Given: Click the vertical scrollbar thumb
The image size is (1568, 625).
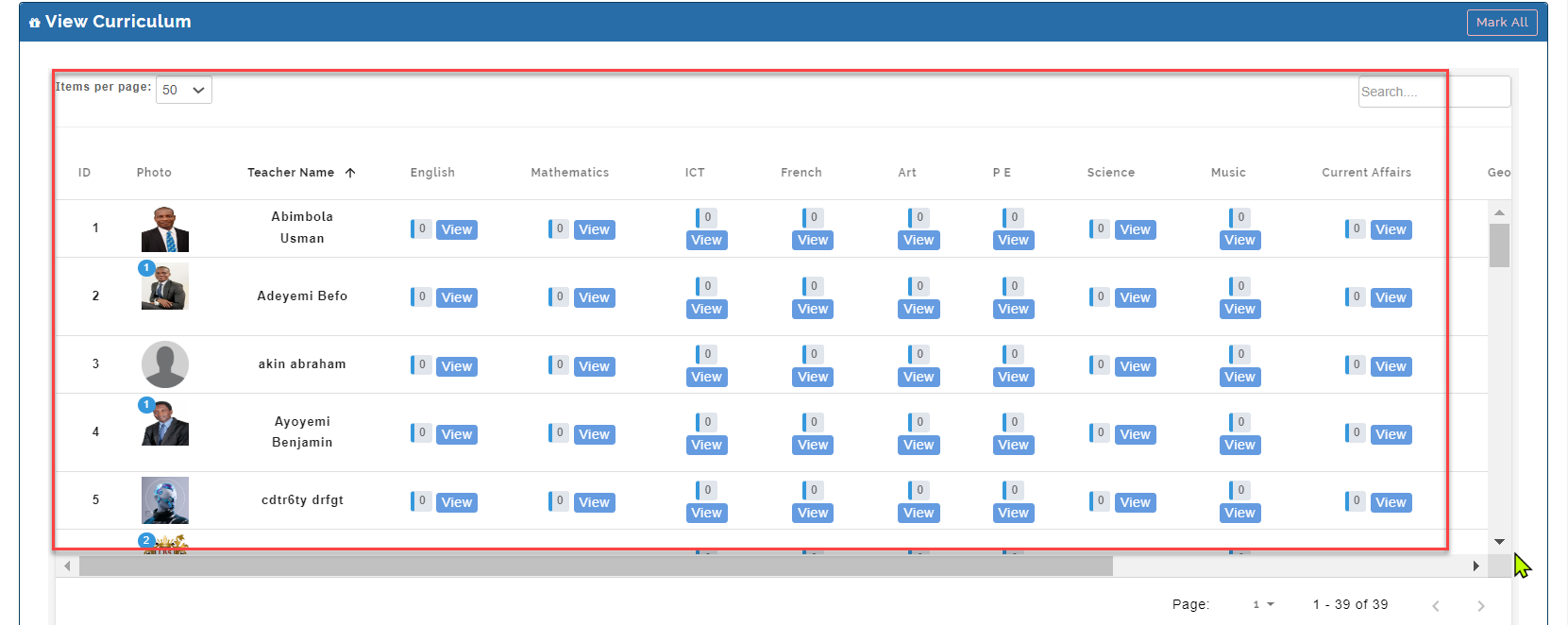Looking at the screenshot, I should click(1499, 245).
